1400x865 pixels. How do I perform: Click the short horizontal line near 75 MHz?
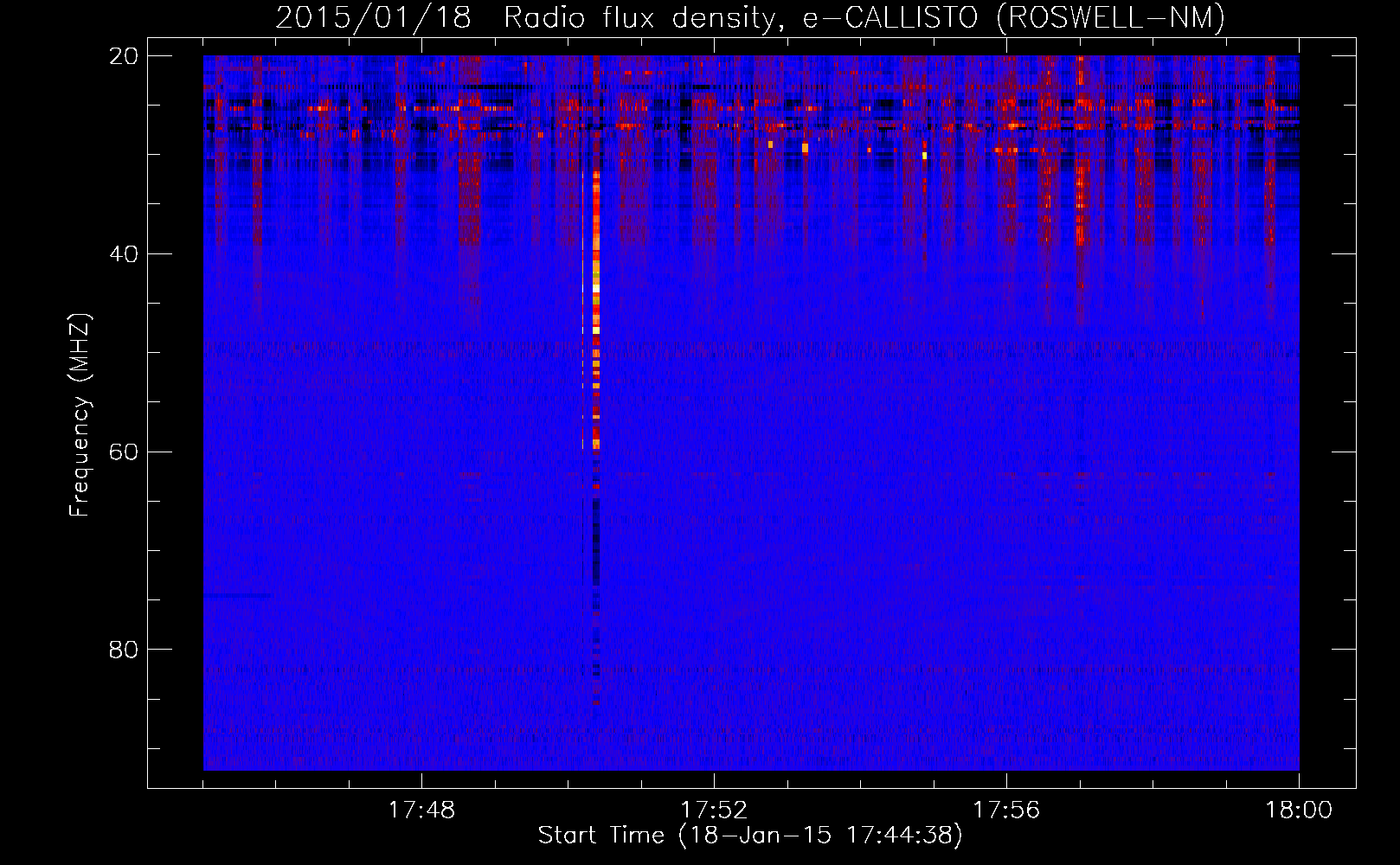pos(236,595)
